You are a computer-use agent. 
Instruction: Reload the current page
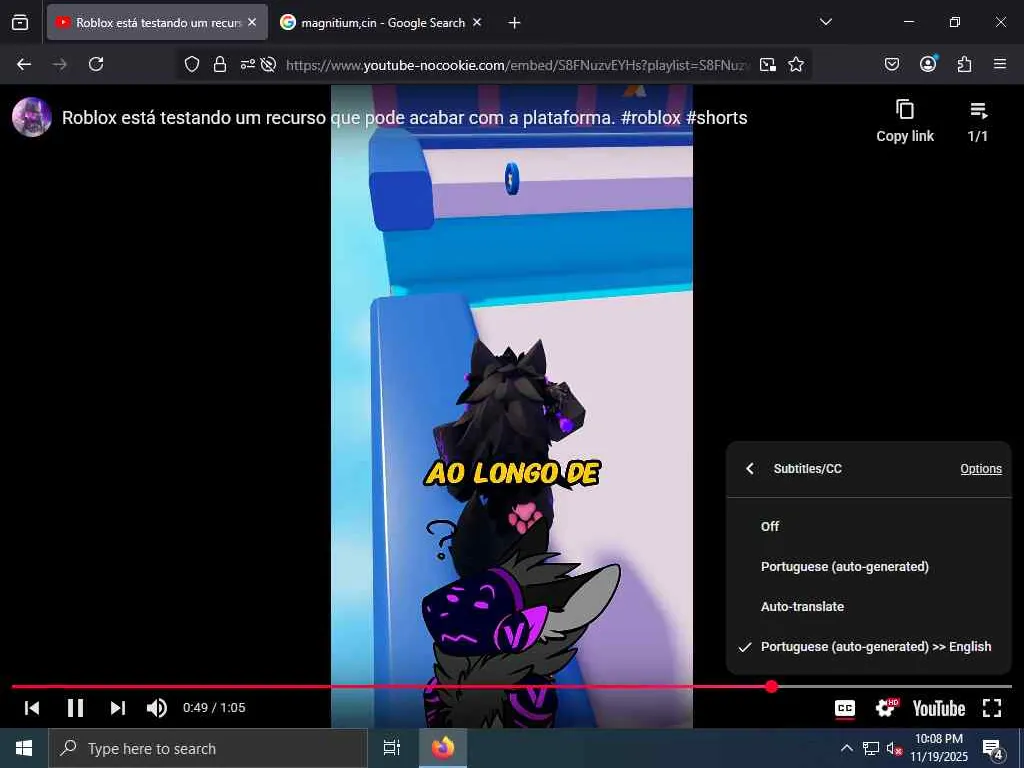(x=96, y=64)
